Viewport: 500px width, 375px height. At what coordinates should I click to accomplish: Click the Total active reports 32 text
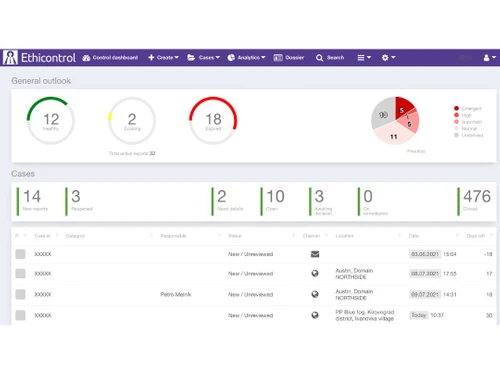point(132,153)
